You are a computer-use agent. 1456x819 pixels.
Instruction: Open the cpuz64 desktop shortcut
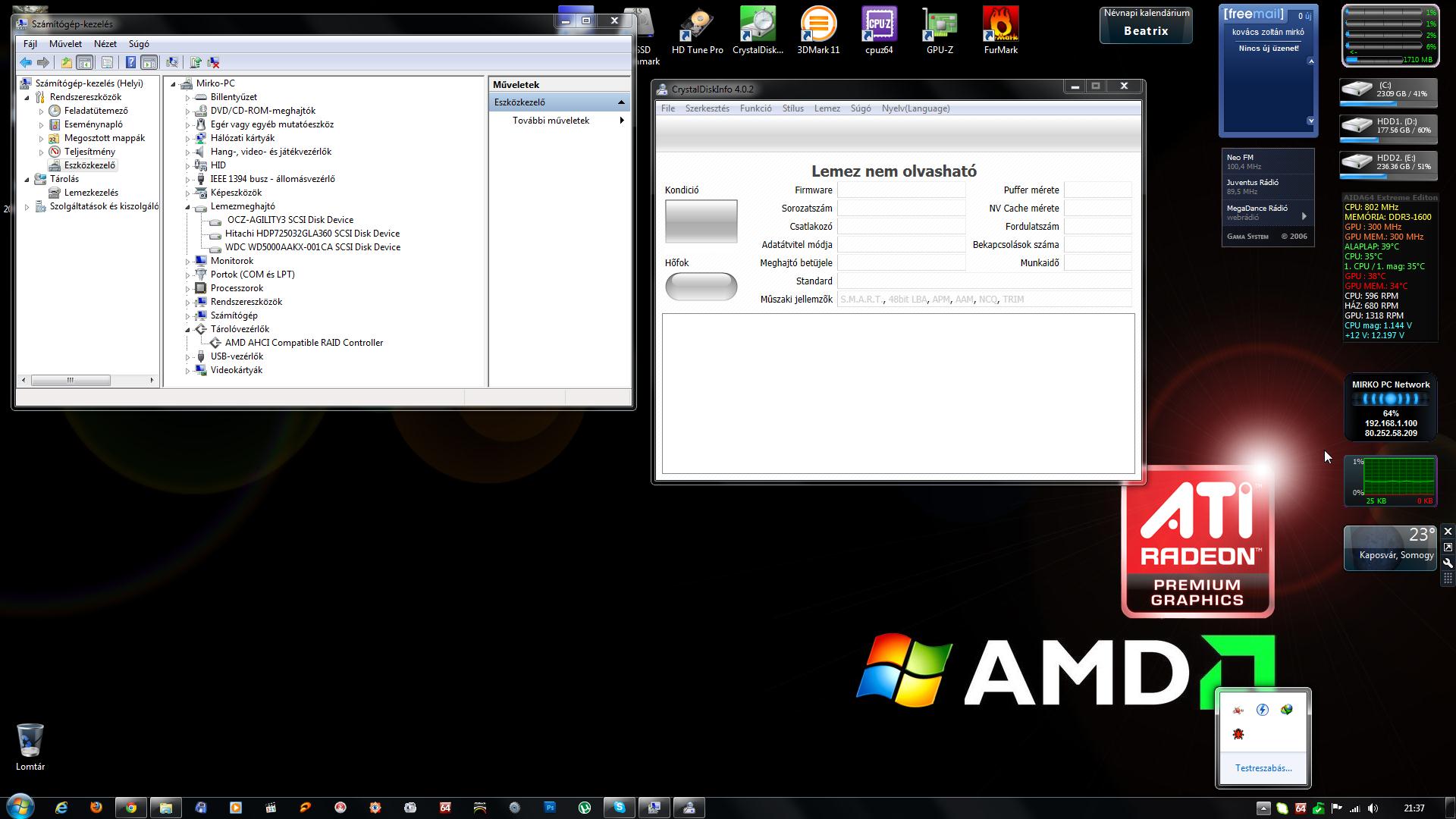click(879, 31)
